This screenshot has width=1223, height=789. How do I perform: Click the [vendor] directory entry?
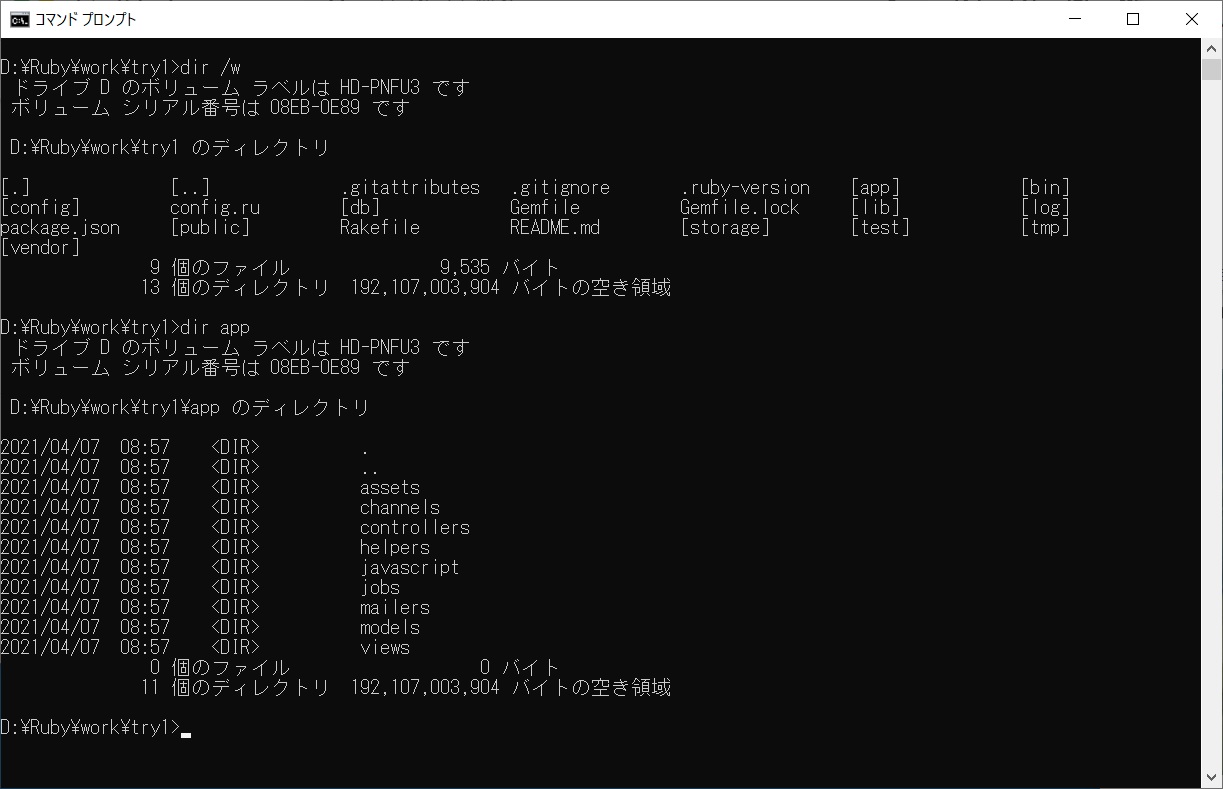click(x=40, y=247)
